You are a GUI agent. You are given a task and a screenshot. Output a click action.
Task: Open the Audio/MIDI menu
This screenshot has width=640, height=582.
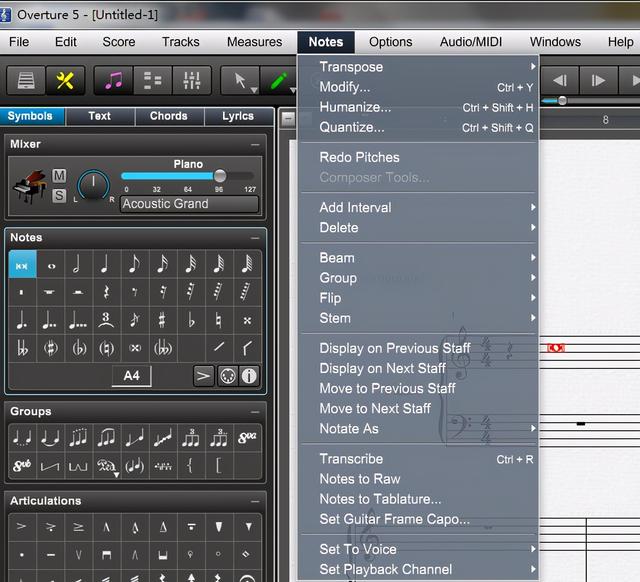[471, 42]
